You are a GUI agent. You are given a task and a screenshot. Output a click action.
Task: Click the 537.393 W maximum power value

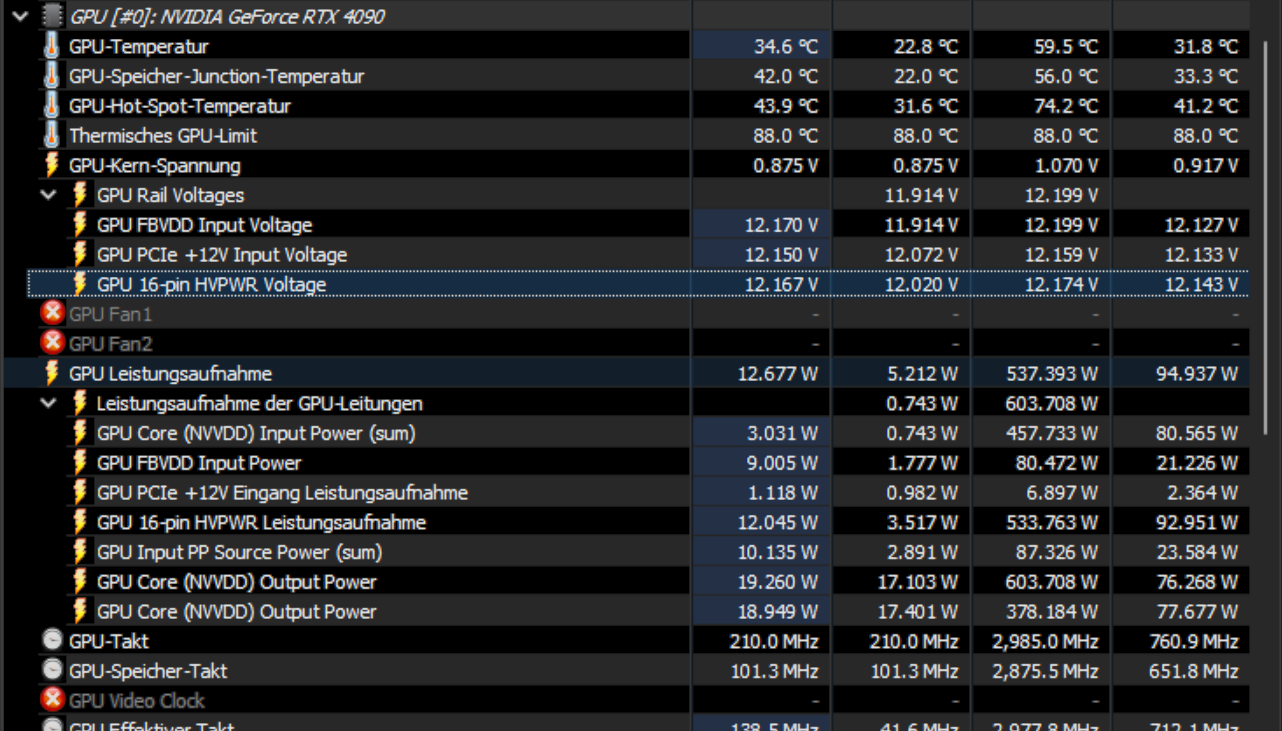pos(1052,373)
